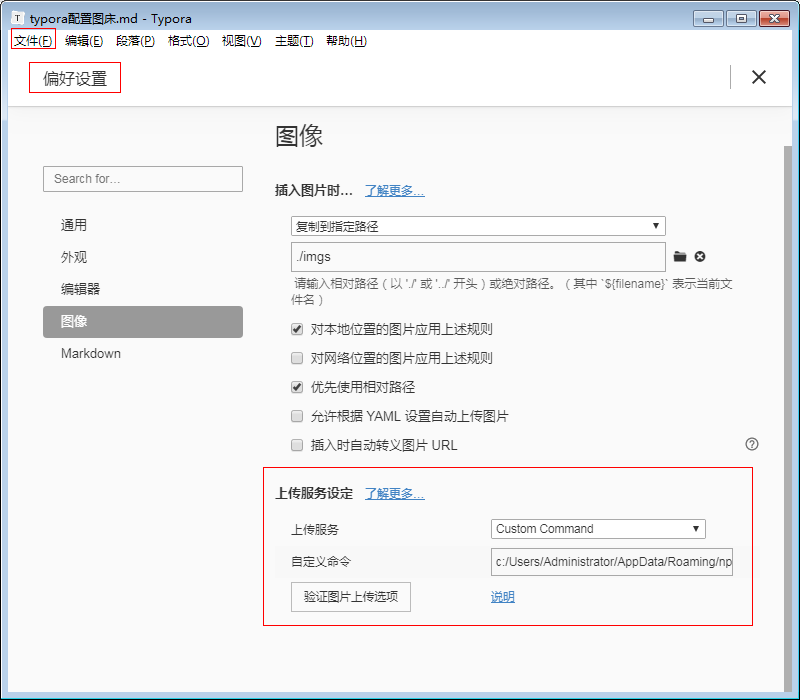The width and height of the screenshot is (800, 700).
Task: Open the image insert action dropdown
Action: 478,226
